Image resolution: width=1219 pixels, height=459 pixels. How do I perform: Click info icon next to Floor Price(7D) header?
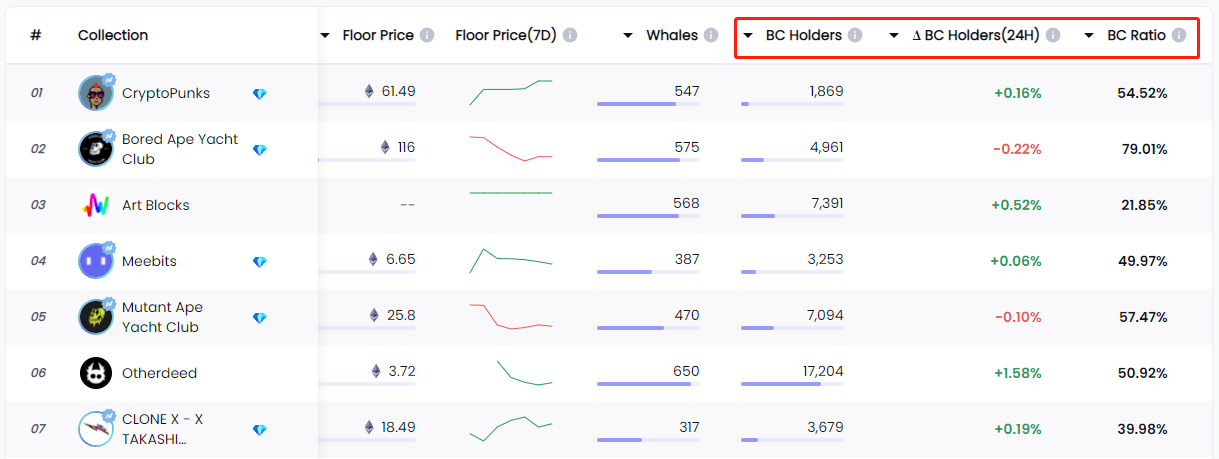(x=570, y=35)
